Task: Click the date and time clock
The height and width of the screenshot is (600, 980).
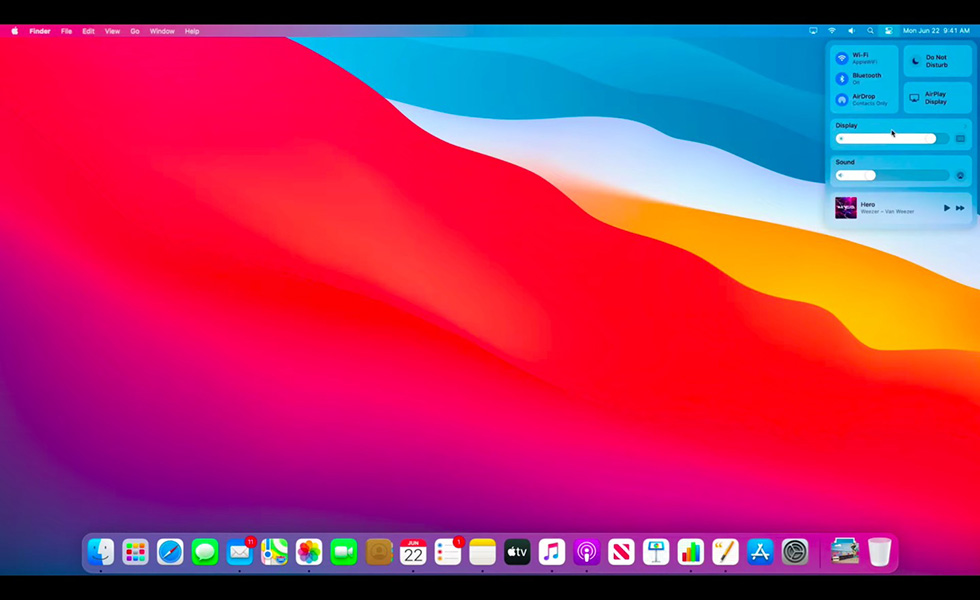Action: (936, 31)
